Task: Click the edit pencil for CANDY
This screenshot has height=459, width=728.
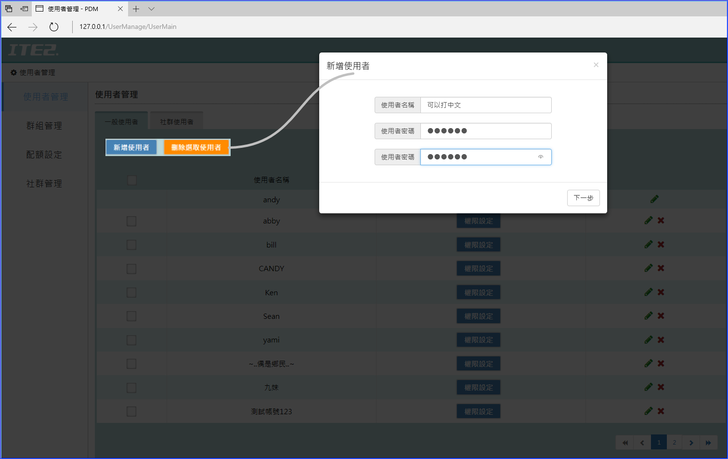Action: (x=649, y=268)
